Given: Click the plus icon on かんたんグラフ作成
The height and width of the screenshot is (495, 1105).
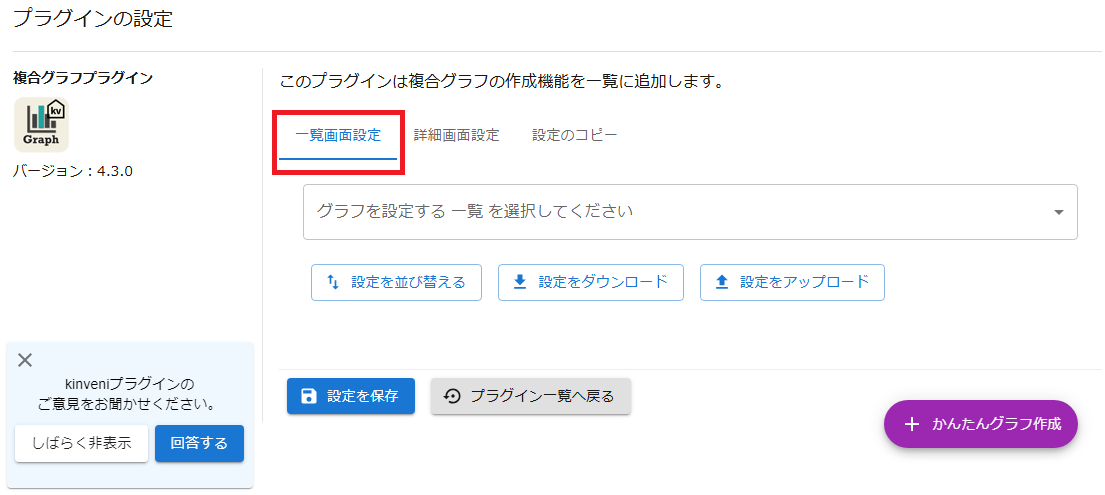Looking at the screenshot, I should click(912, 424).
